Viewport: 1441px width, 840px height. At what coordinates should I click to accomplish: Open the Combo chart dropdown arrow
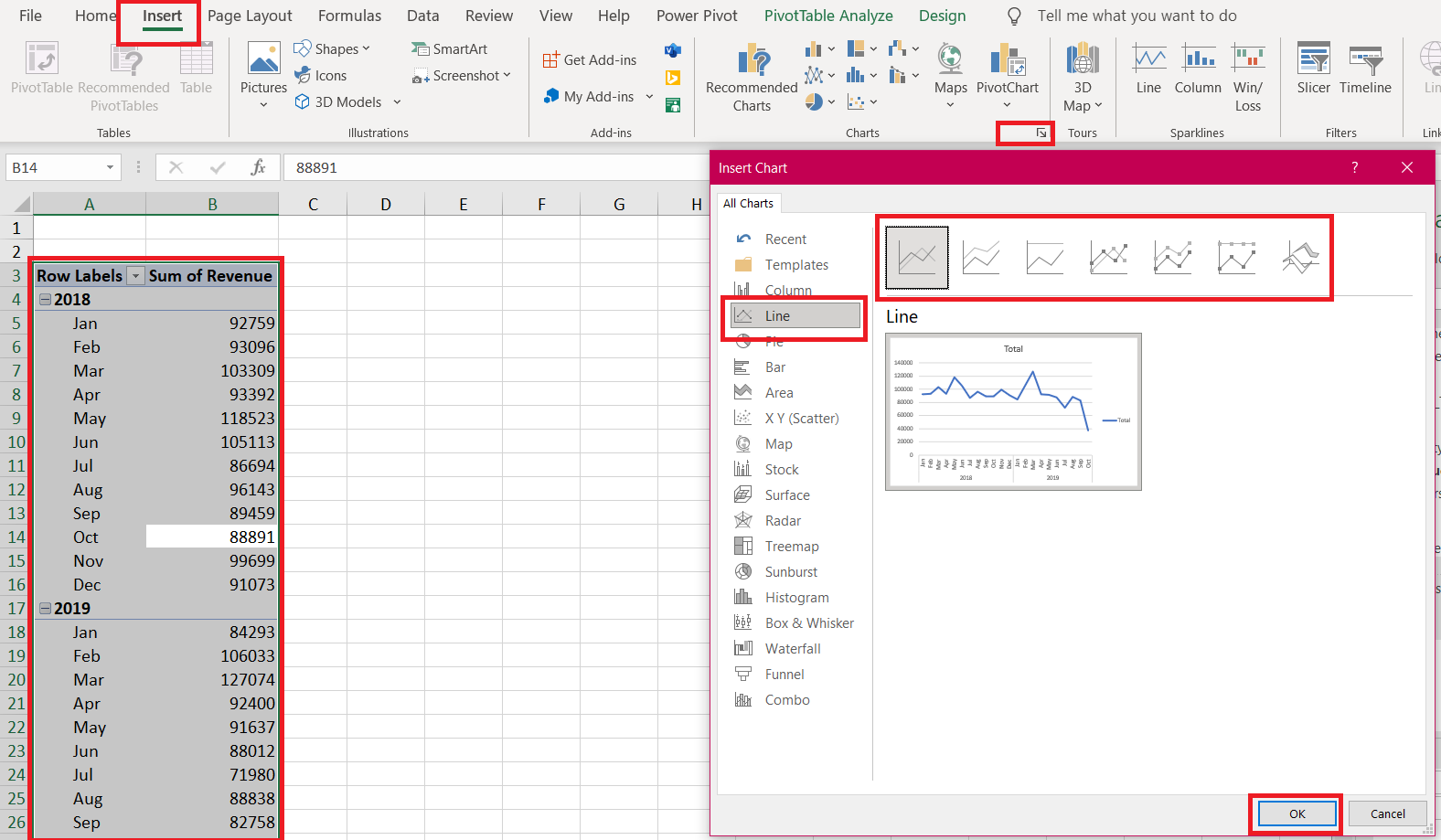(x=915, y=75)
